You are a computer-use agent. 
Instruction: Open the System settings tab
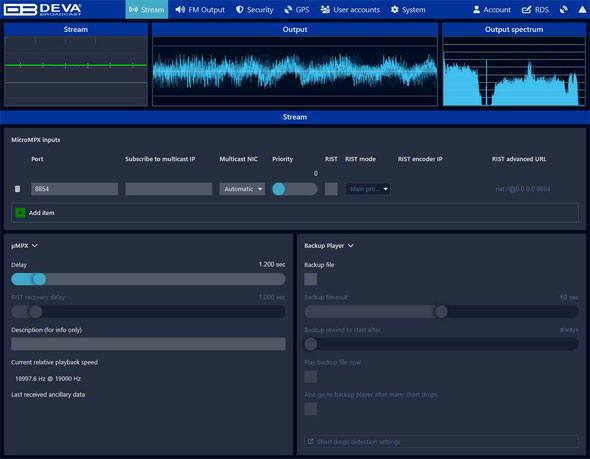[x=408, y=9]
